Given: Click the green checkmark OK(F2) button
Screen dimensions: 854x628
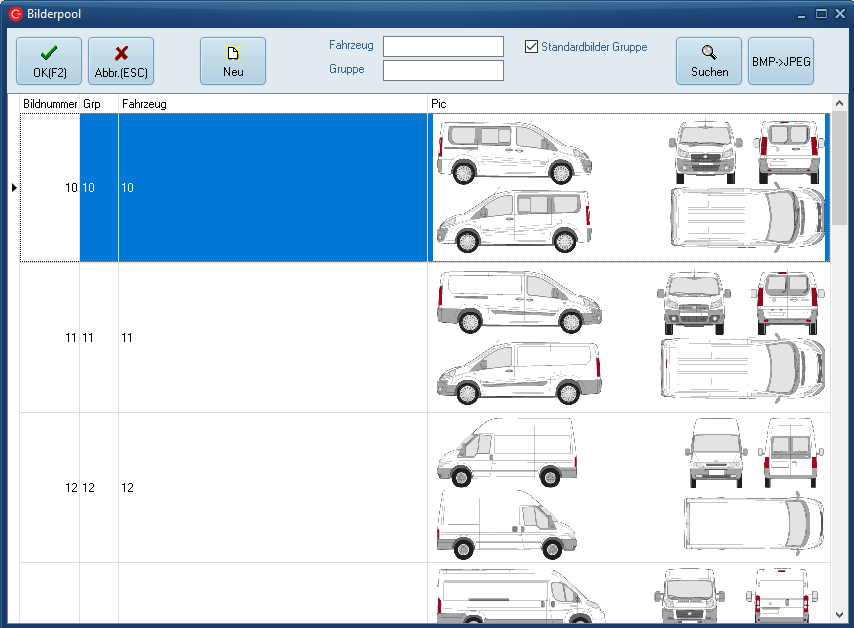Looking at the screenshot, I should coord(48,61).
